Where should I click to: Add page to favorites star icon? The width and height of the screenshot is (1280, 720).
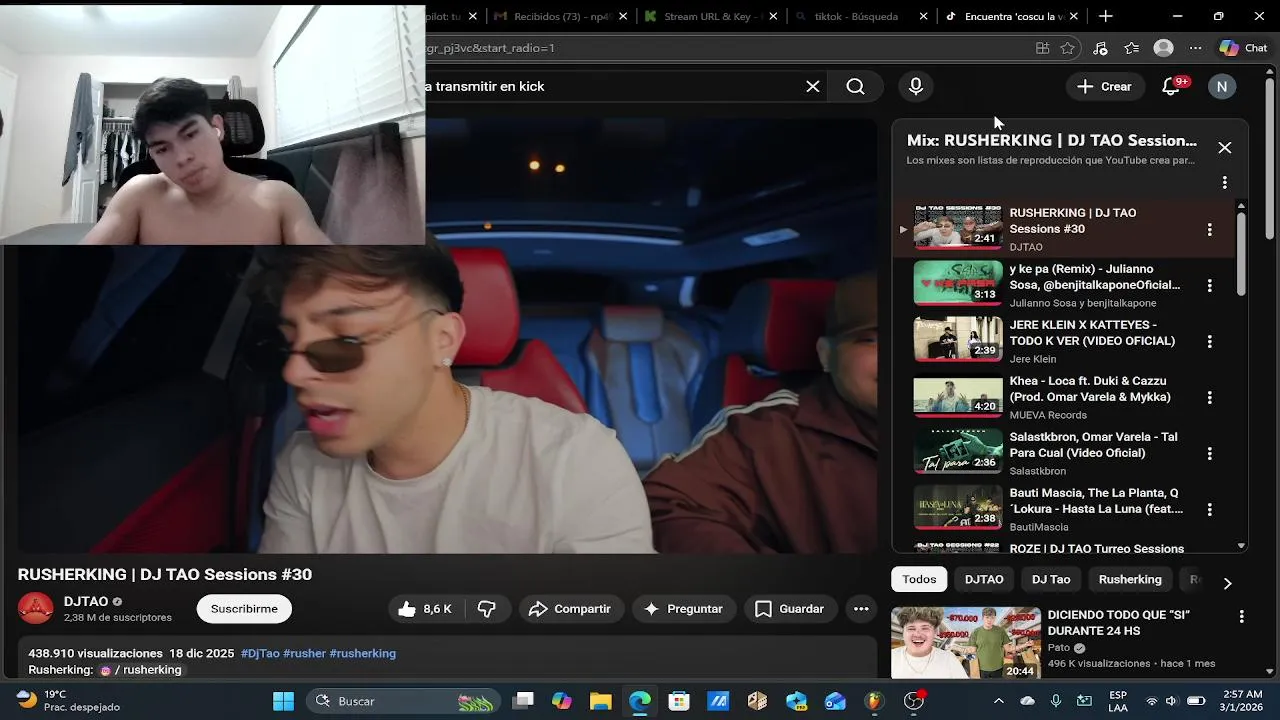pyautogui.click(x=1068, y=48)
